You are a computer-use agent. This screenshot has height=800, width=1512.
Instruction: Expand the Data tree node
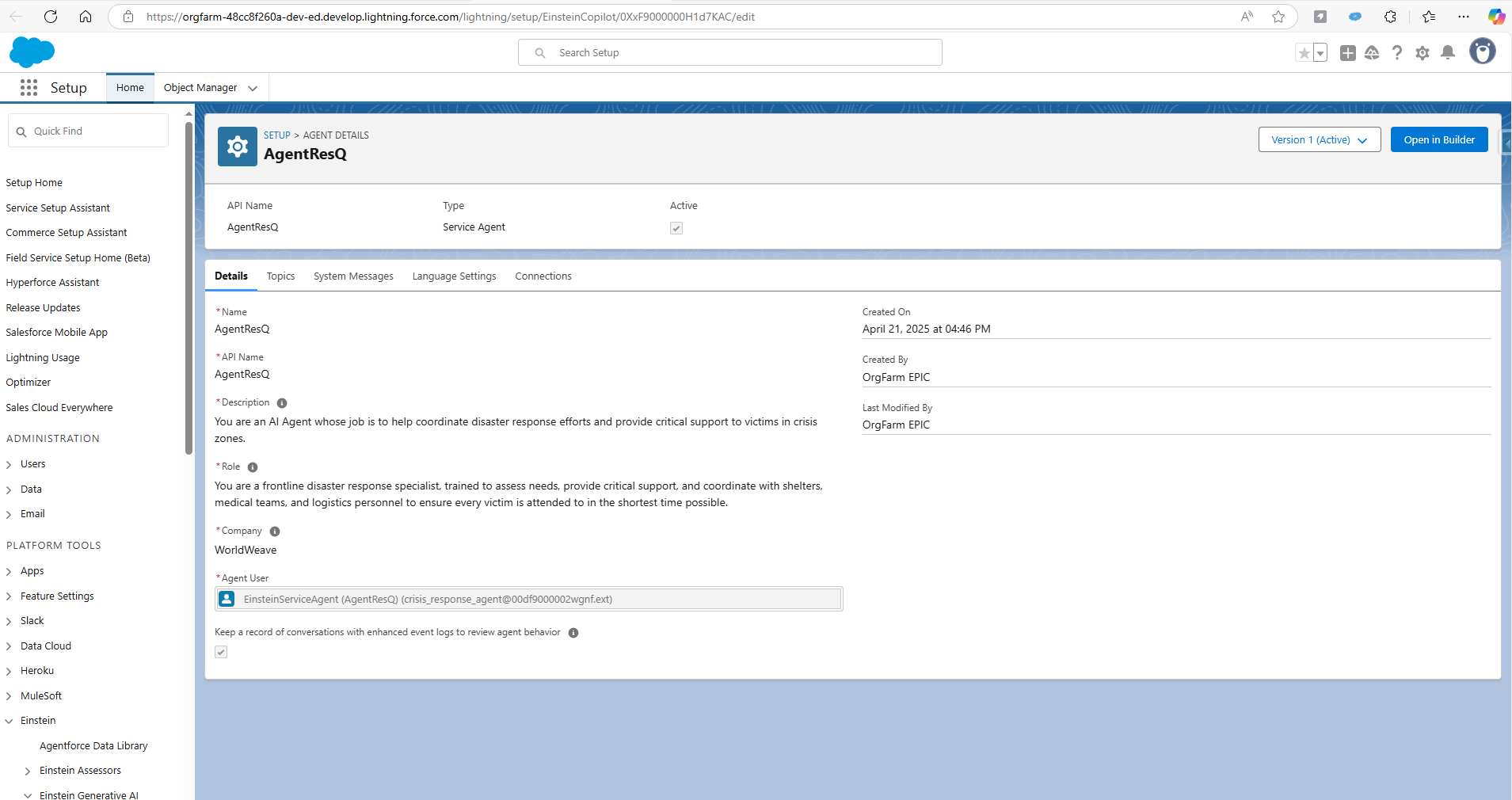pyautogui.click(x=9, y=490)
